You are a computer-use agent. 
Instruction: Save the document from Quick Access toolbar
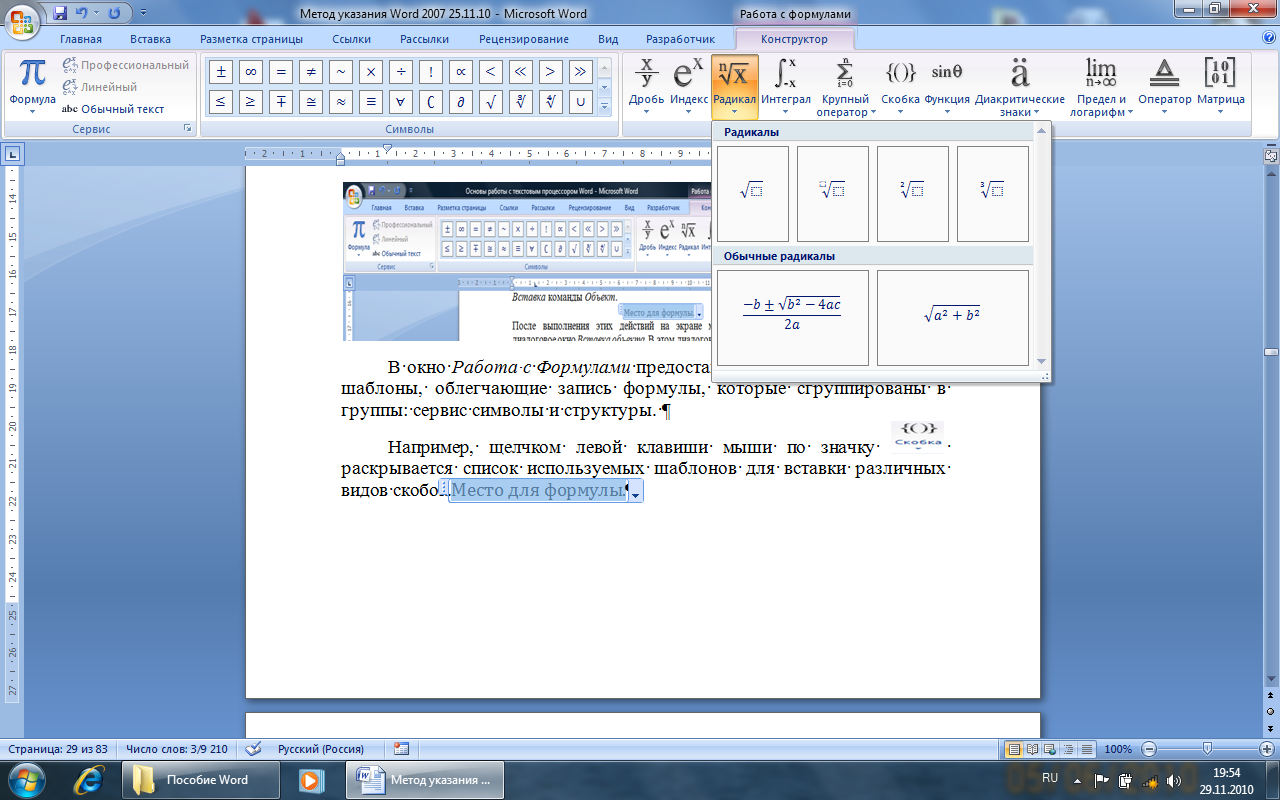(61, 14)
